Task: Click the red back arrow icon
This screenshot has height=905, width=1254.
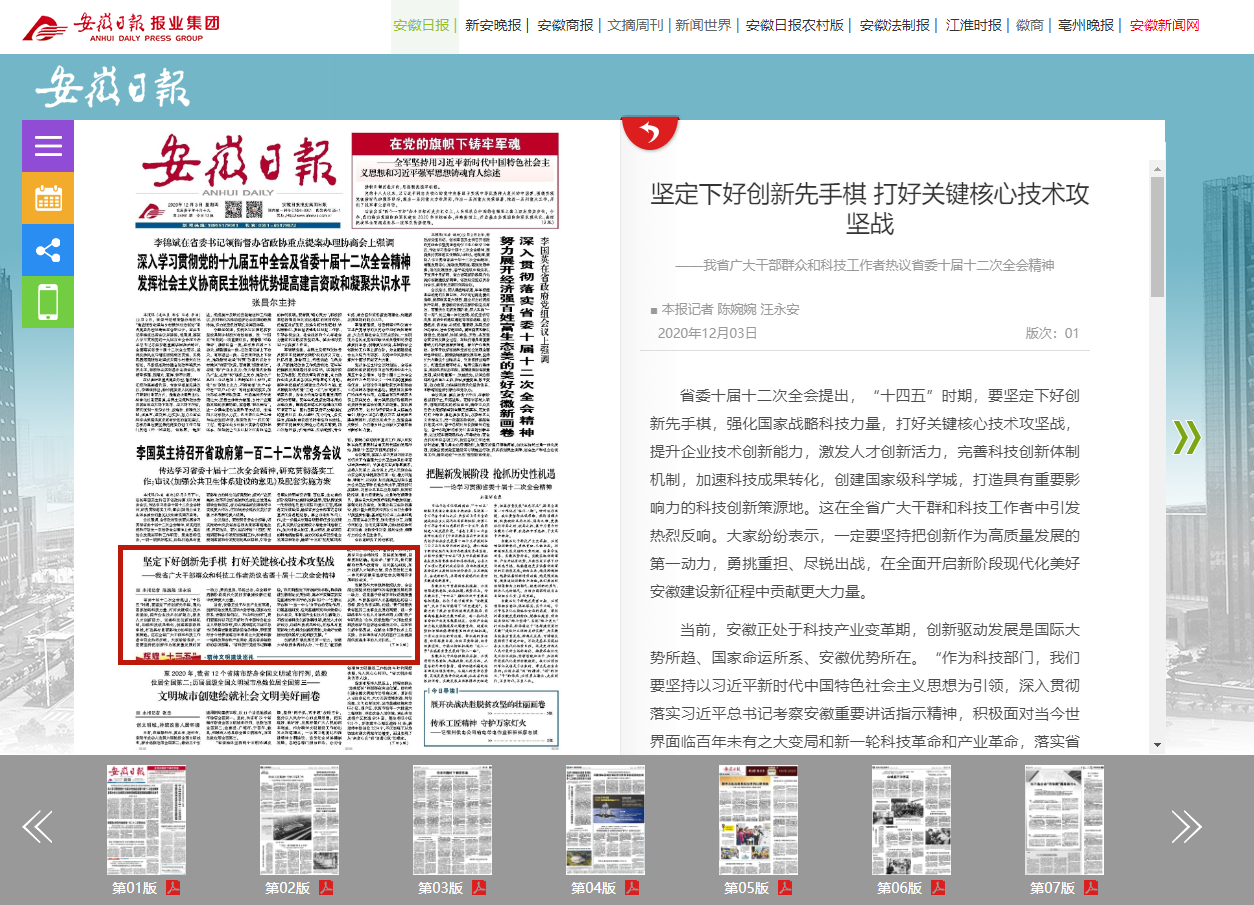Action: 650,132
